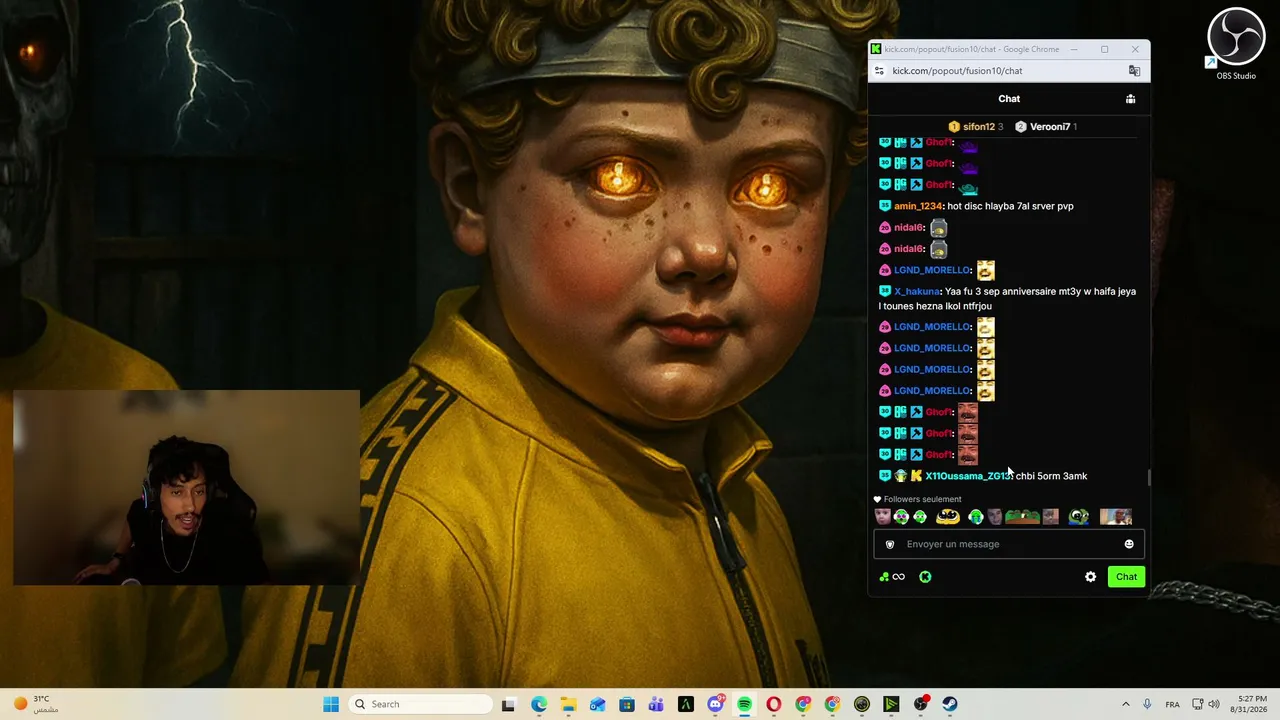
Task: Click the chat address bar URL
Action: 957,71
